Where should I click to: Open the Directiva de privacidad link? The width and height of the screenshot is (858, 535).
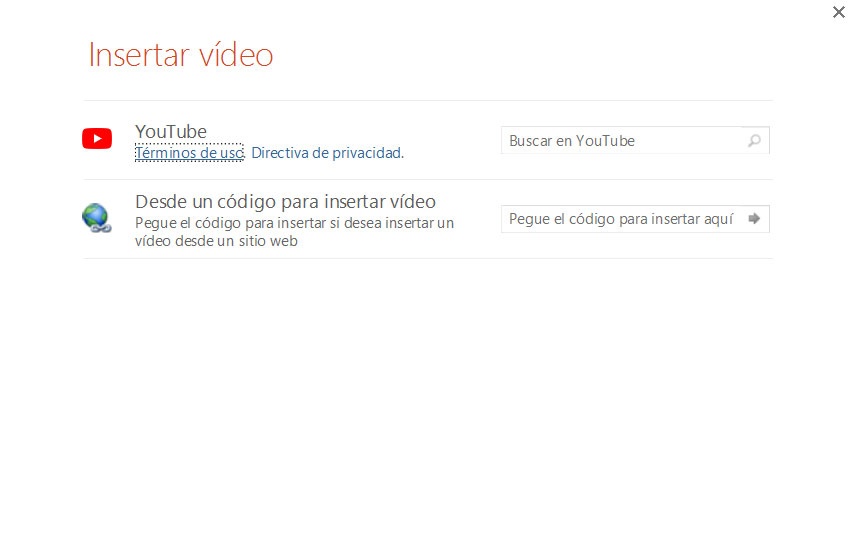[327, 153]
